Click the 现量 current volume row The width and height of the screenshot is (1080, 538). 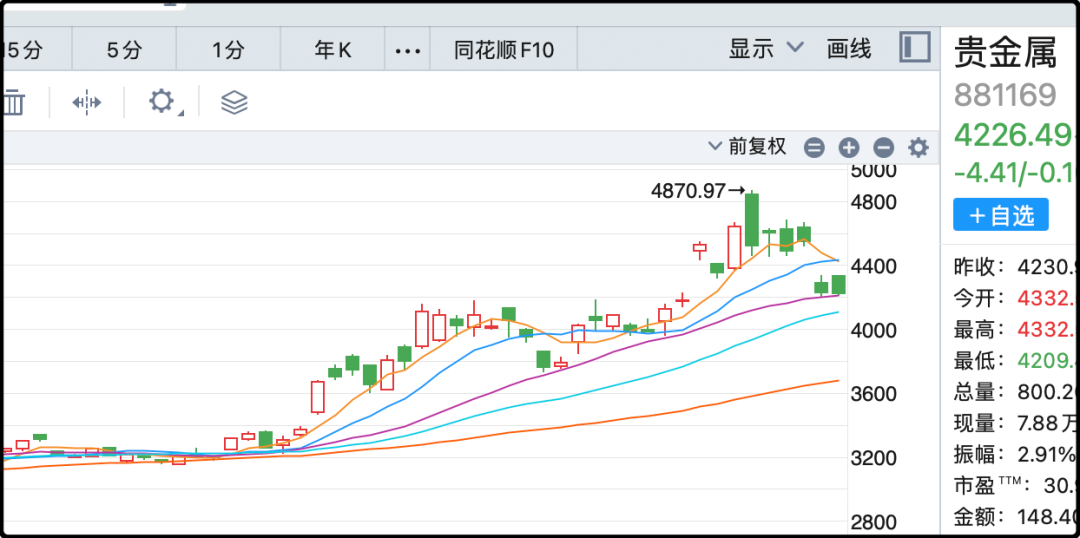(x=1015, y=423)
